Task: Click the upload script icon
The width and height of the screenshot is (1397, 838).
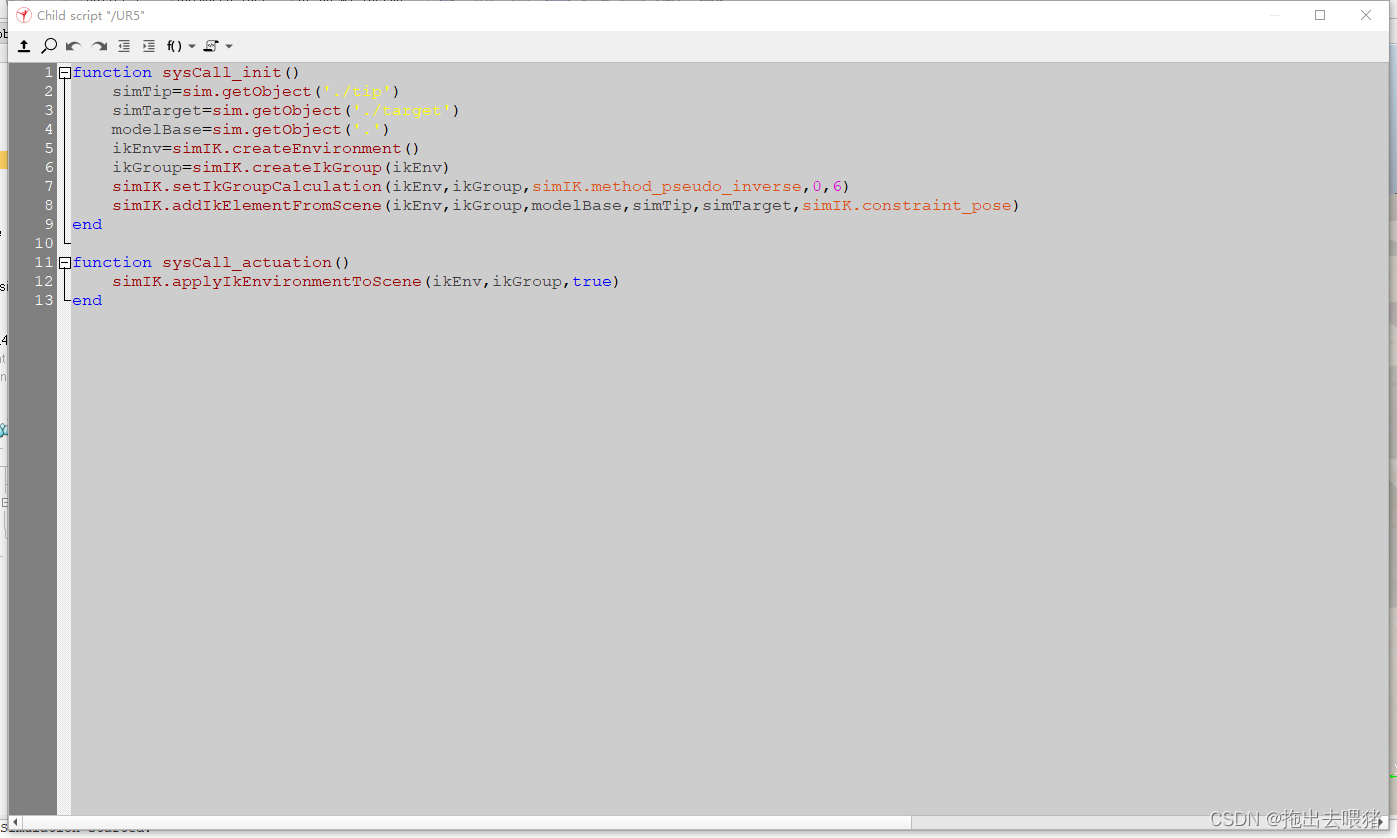Action: click(x=24, y=46)
